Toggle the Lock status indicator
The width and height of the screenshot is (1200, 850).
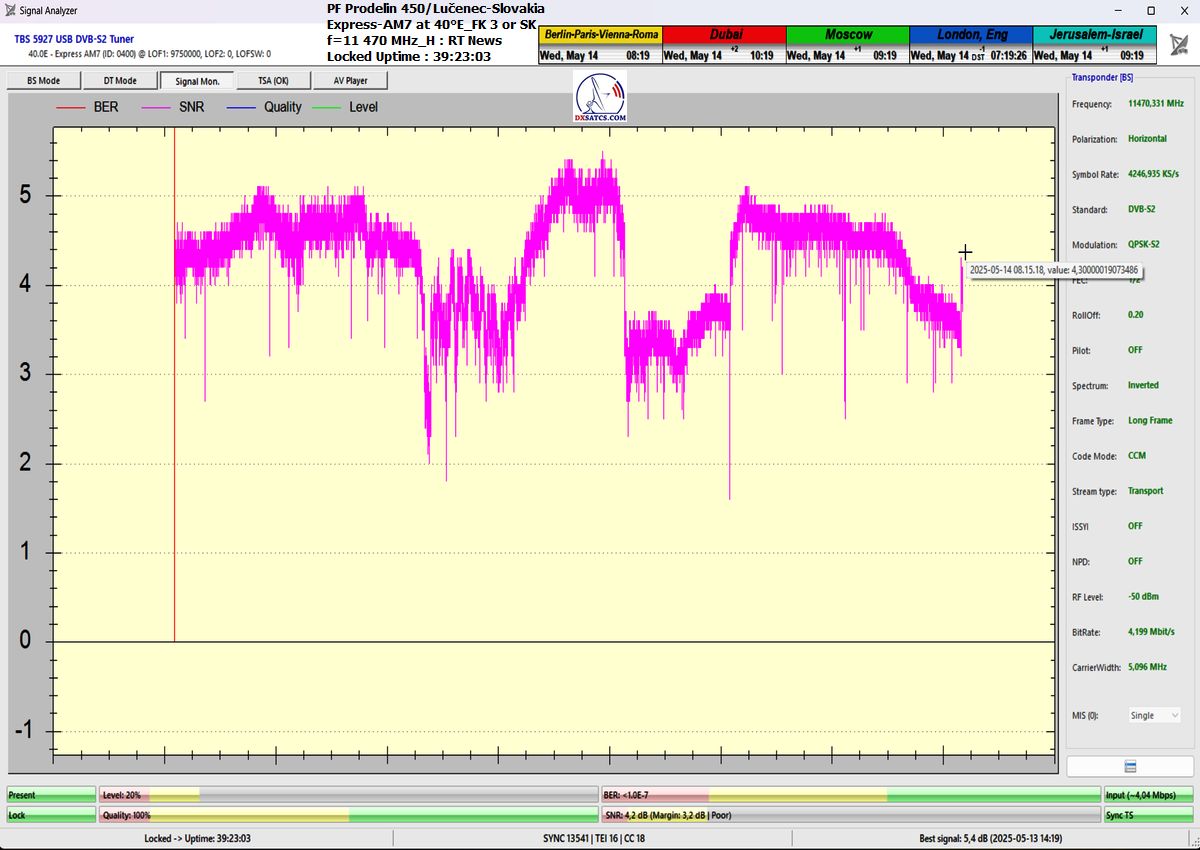pos(51,815)
